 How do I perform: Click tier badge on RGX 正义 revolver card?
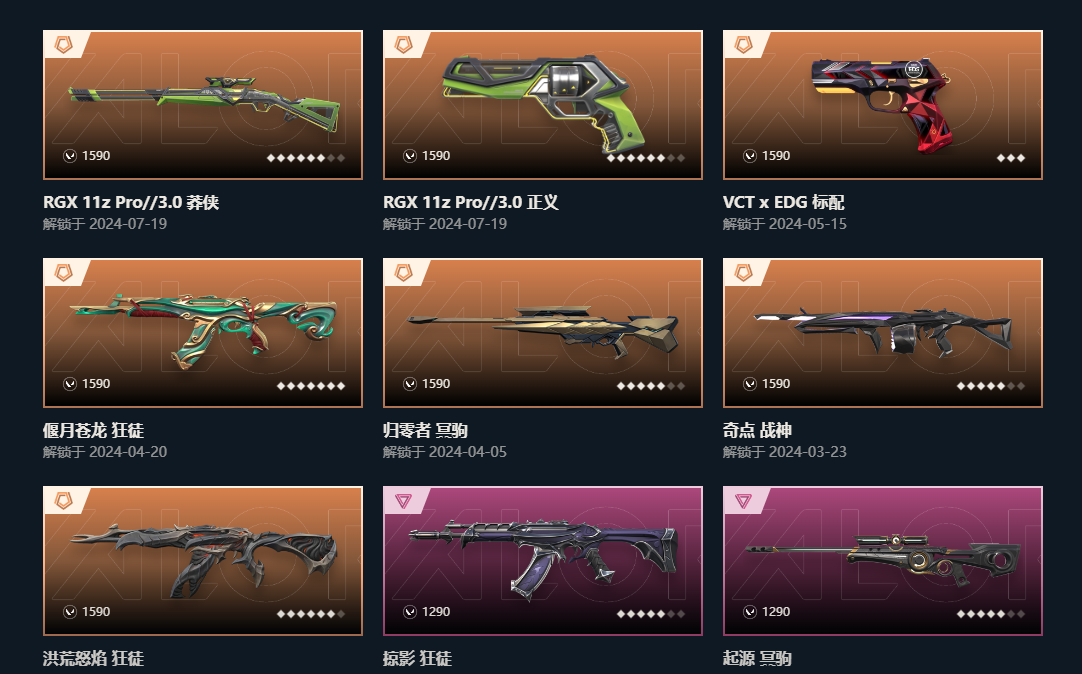[404, 45]
